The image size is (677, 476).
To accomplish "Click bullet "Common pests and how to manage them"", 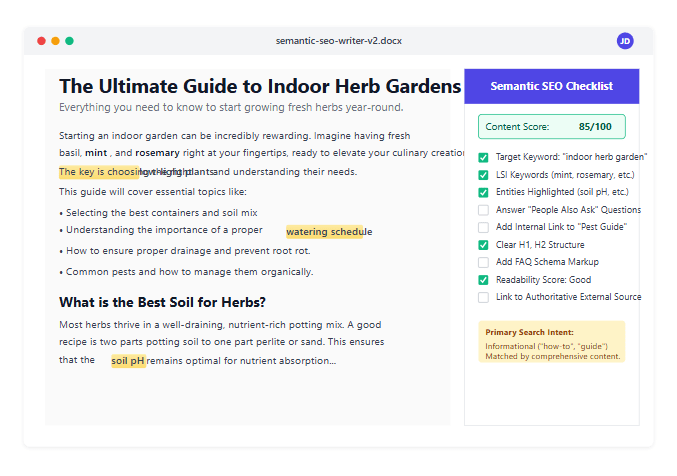I will pos(186,272).
